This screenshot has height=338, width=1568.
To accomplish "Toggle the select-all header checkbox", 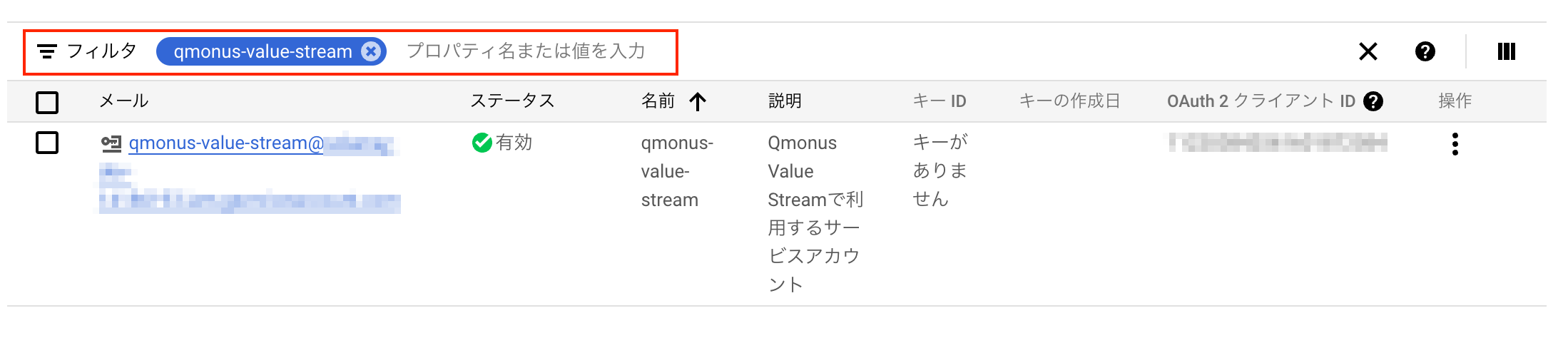I will (x=47, y=102).
